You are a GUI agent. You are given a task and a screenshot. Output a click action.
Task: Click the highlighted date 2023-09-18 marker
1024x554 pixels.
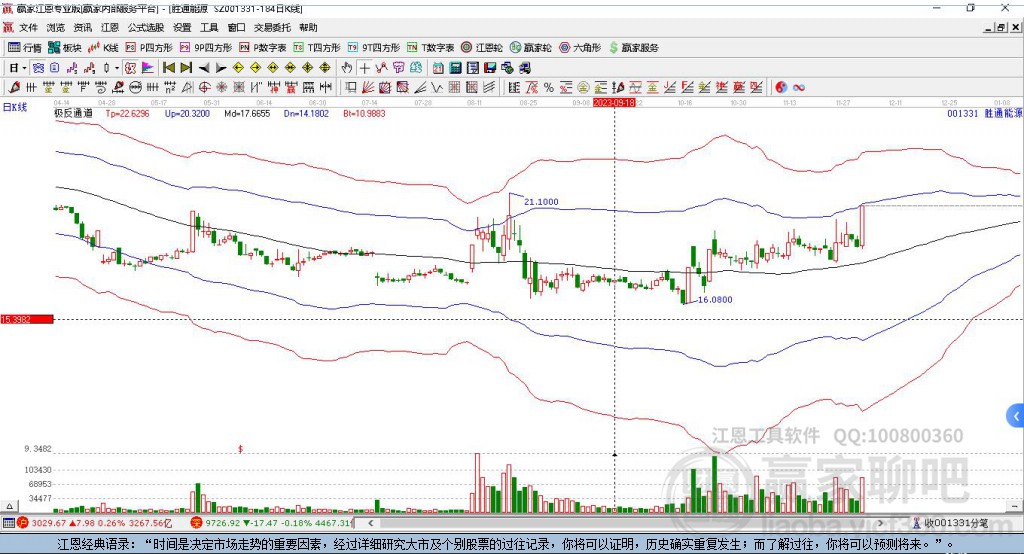614,103
